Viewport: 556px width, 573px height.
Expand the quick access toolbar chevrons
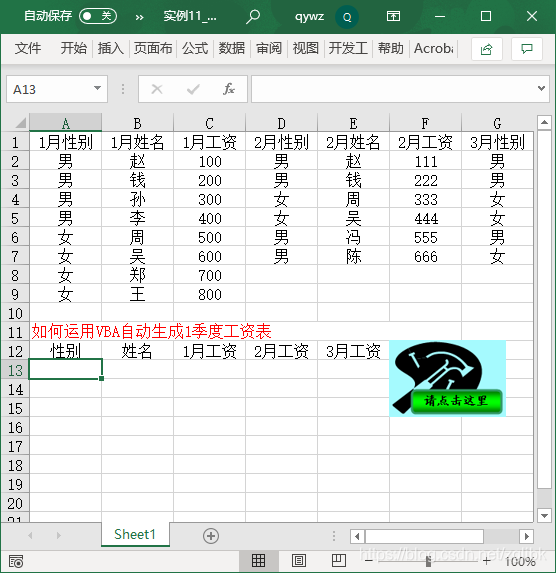139,17
